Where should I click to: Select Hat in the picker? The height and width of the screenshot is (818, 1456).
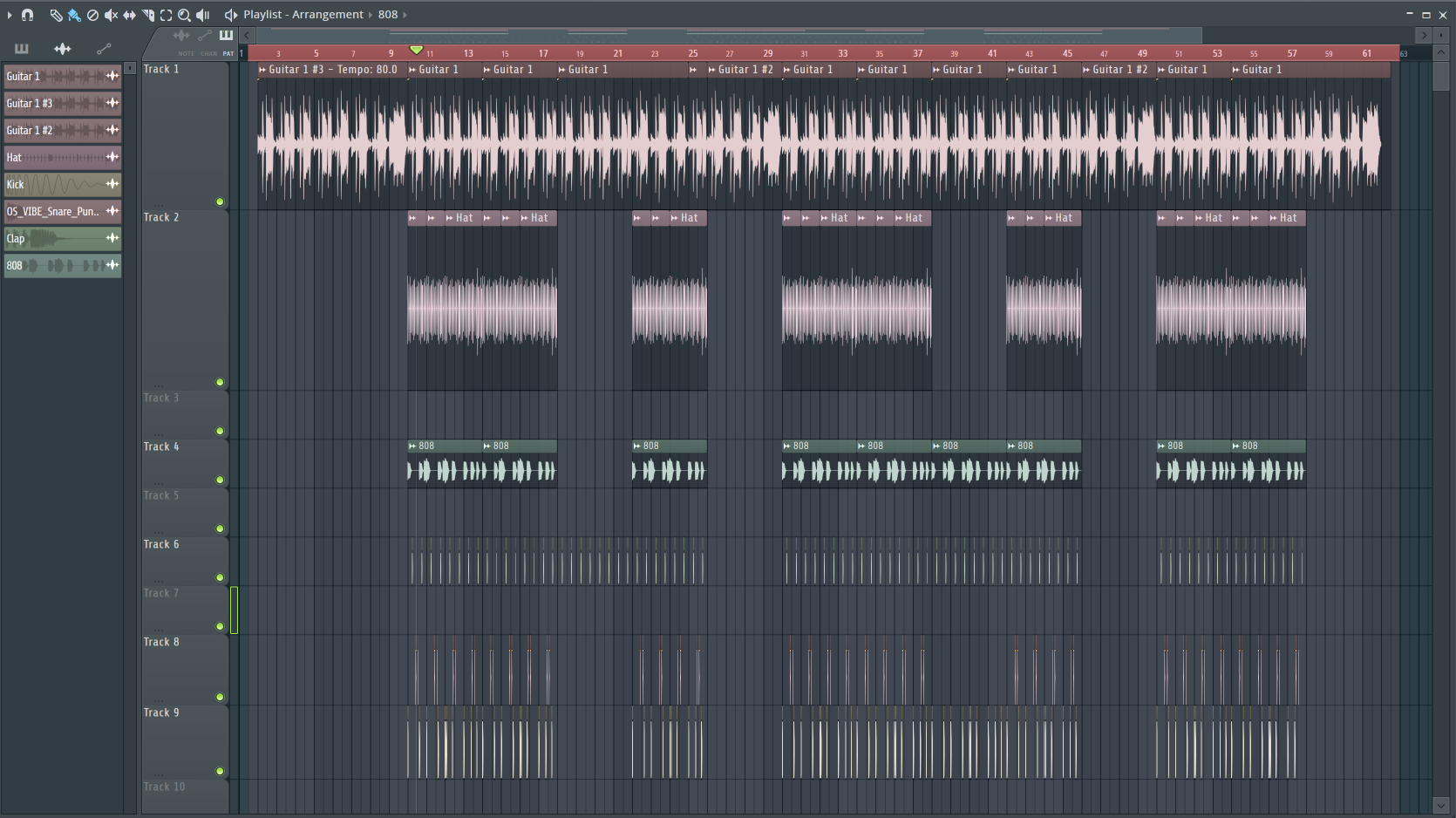pos(63,157)
